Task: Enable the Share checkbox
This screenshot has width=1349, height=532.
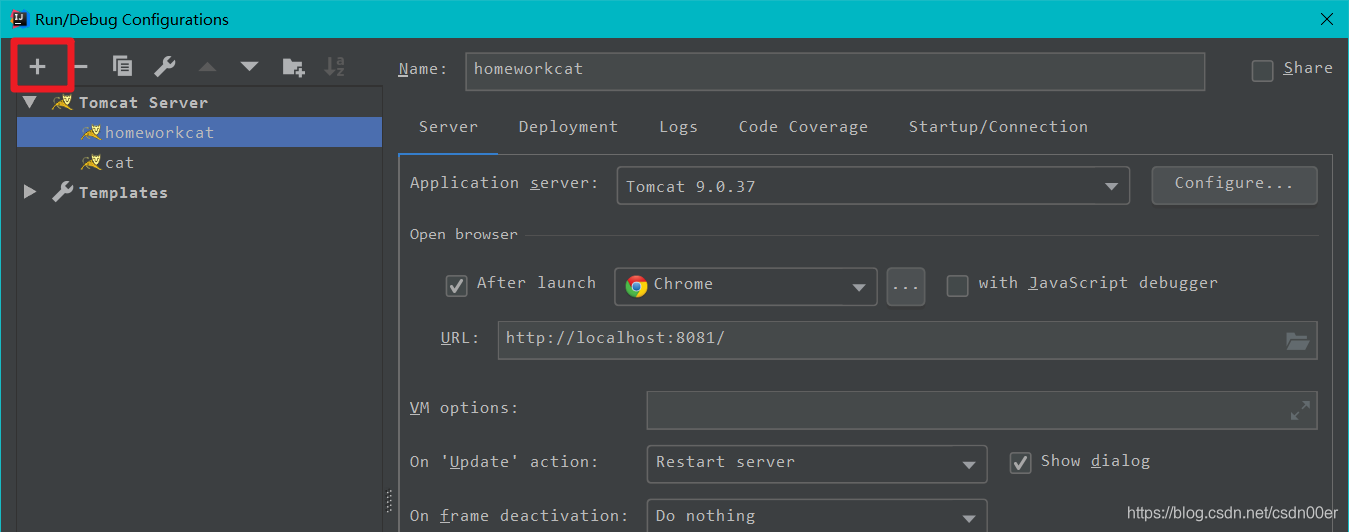Action: point(1263,70)
